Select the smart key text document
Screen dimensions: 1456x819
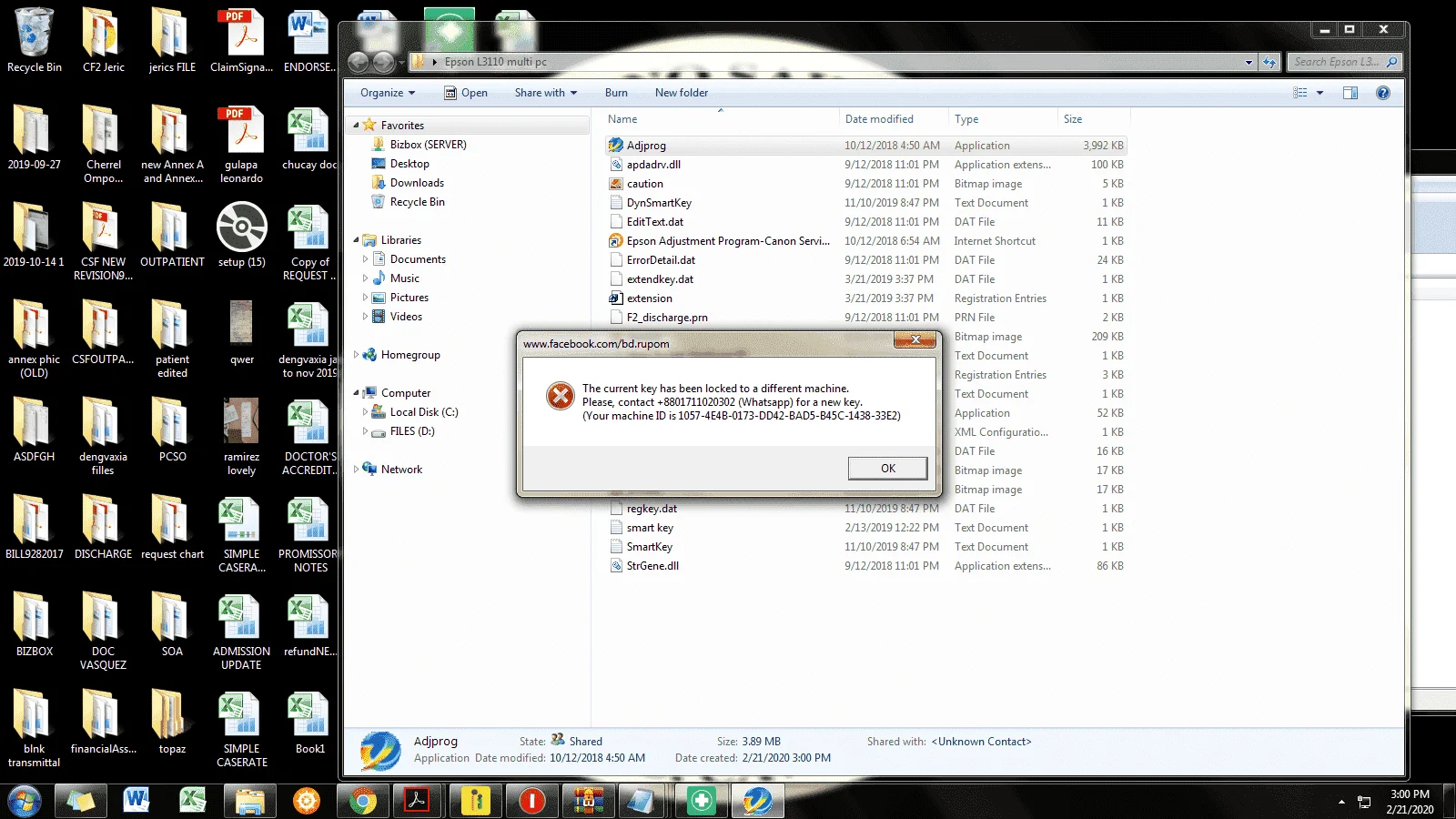pyautogui.click(x=867, y=528)
